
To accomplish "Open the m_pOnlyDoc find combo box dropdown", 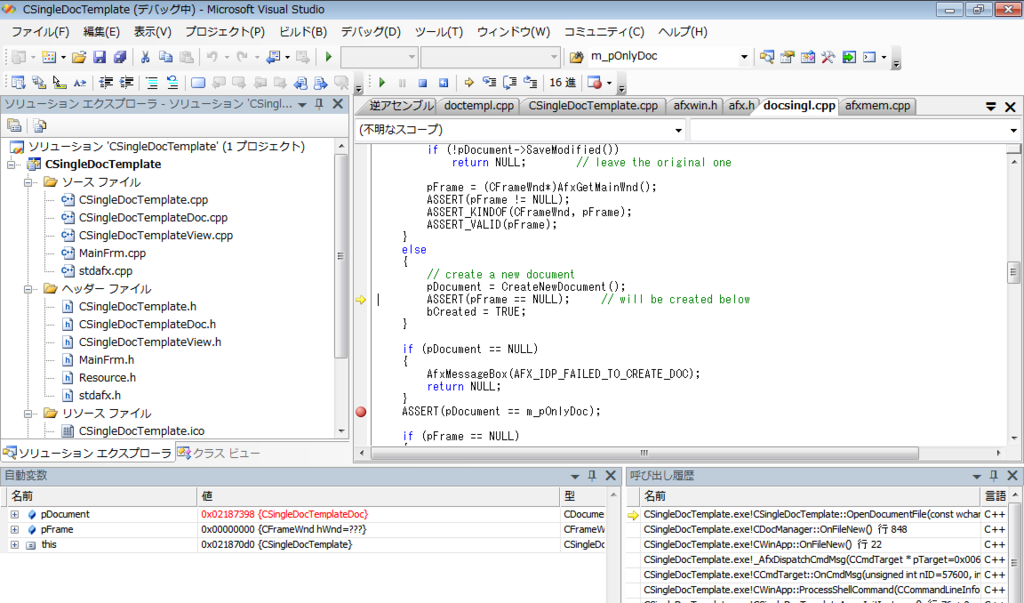I will [744, 57].
